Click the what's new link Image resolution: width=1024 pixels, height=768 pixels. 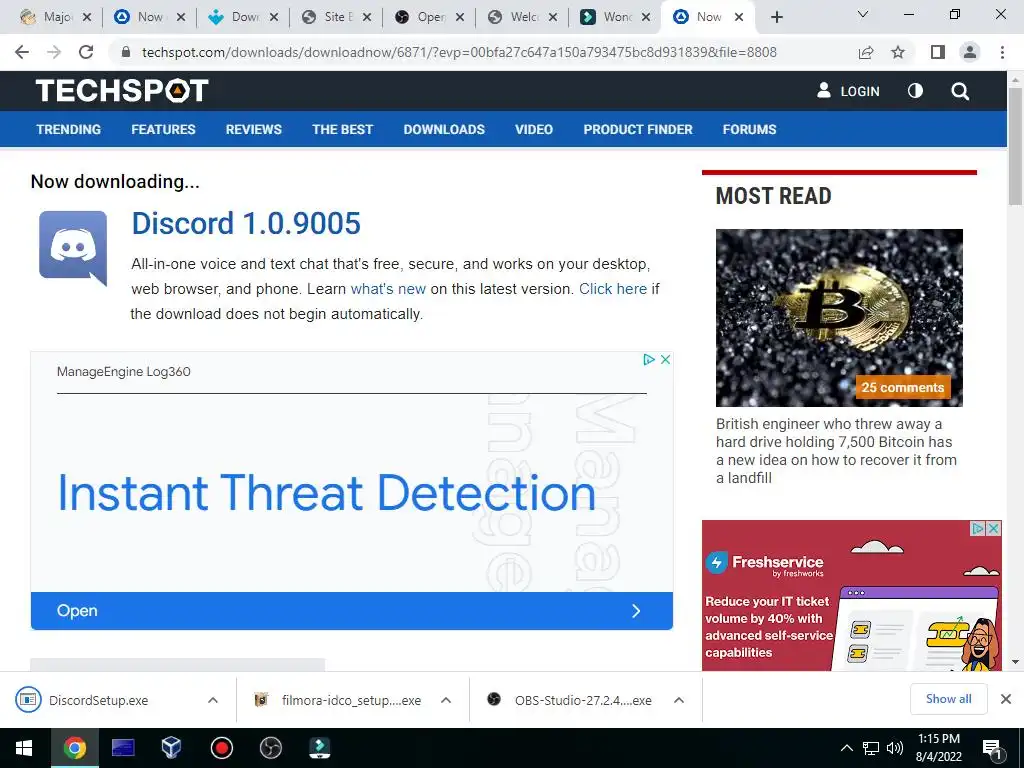(x=388, y=289)
